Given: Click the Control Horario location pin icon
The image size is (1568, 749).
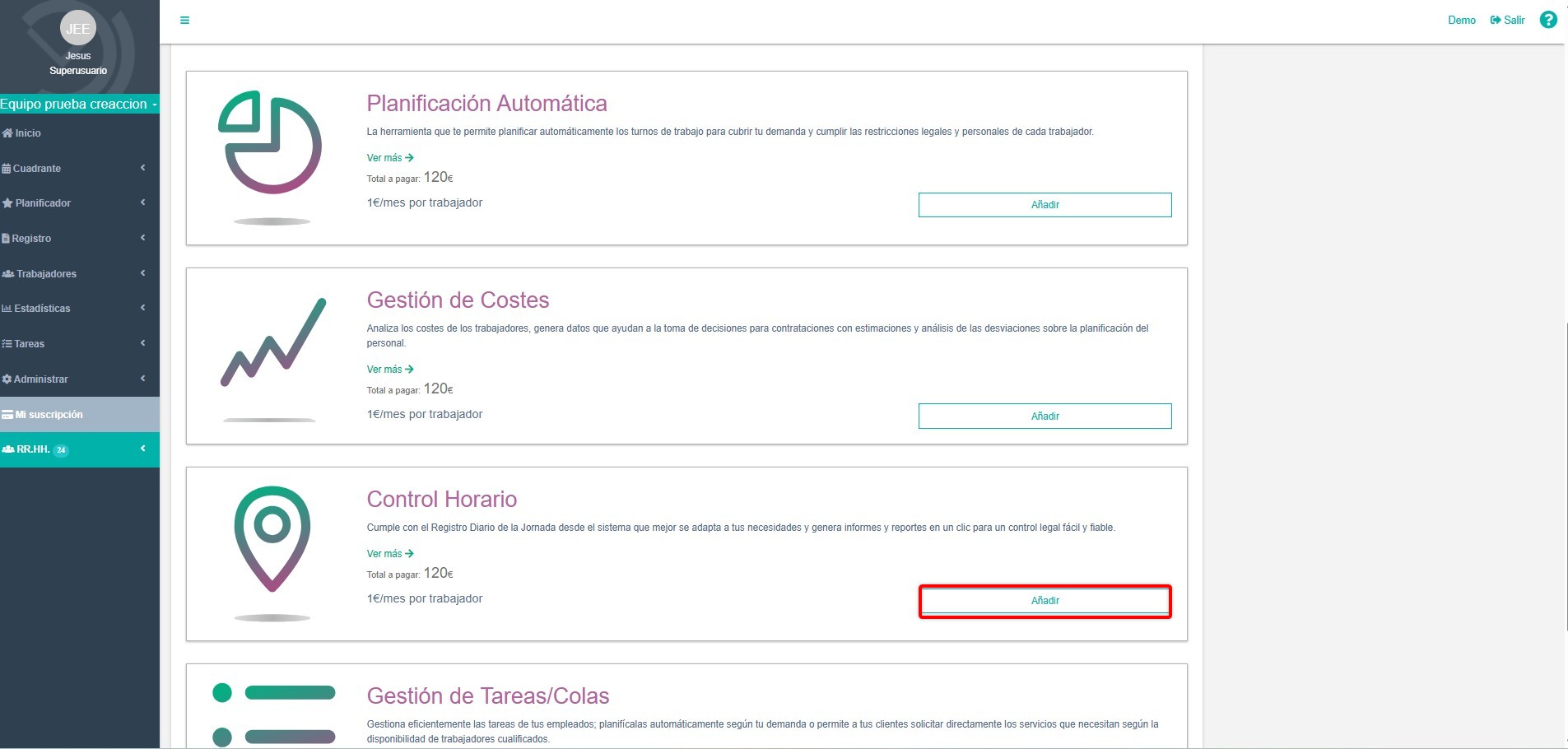Looking at the screenshot, I should 272,538.
